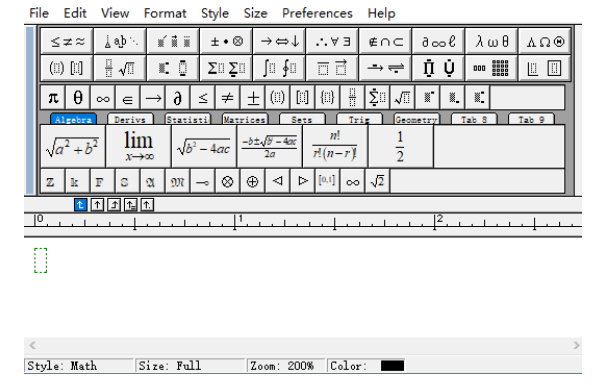The height and width of the screenshot is (385, 614).
Task: Insert infinity symbol from small bar
Action: pyautogui.click(x=103, y=98)
